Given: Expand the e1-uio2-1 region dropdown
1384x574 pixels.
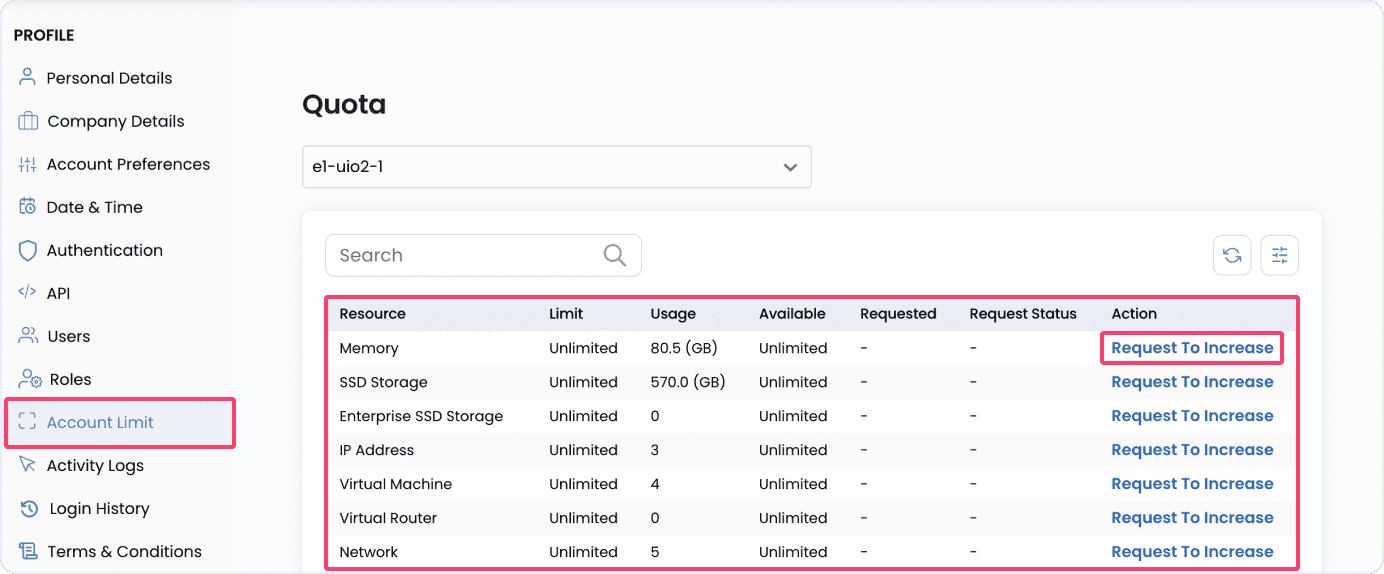Looking at the screenshot, I should 556,167.
